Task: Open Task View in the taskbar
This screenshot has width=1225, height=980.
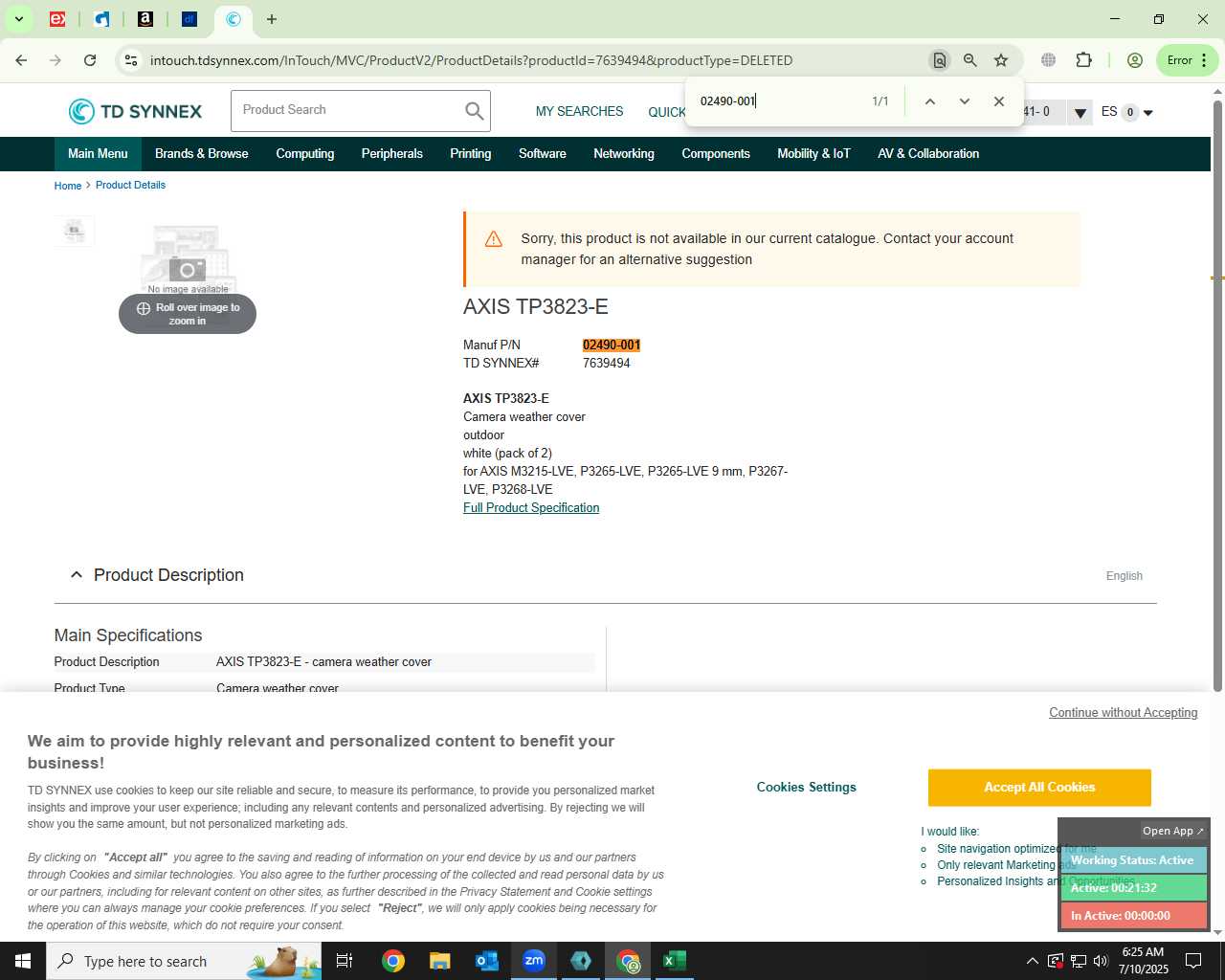Action: click(x=345, y=961)
